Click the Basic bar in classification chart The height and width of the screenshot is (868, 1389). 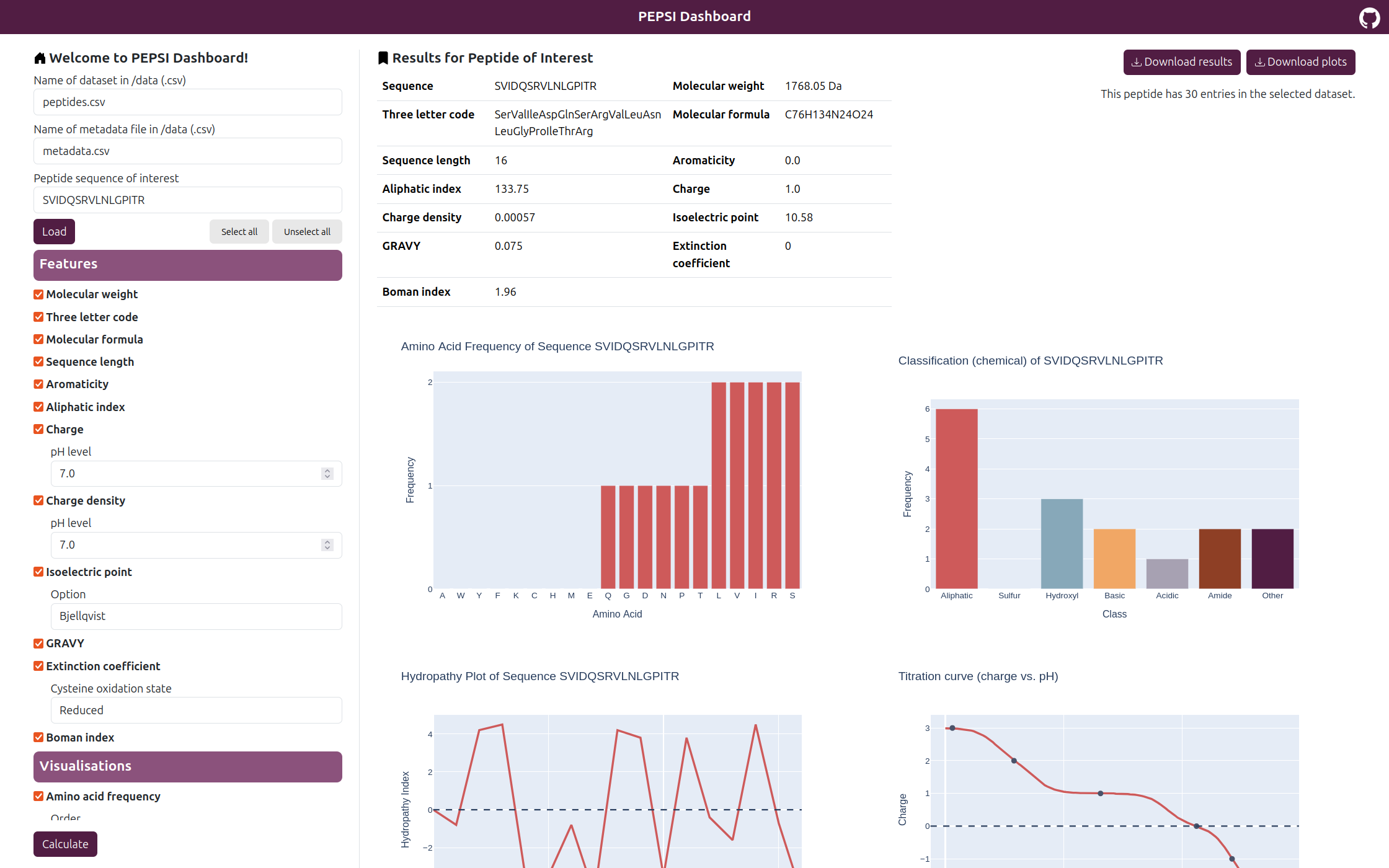click(1114, 559)
